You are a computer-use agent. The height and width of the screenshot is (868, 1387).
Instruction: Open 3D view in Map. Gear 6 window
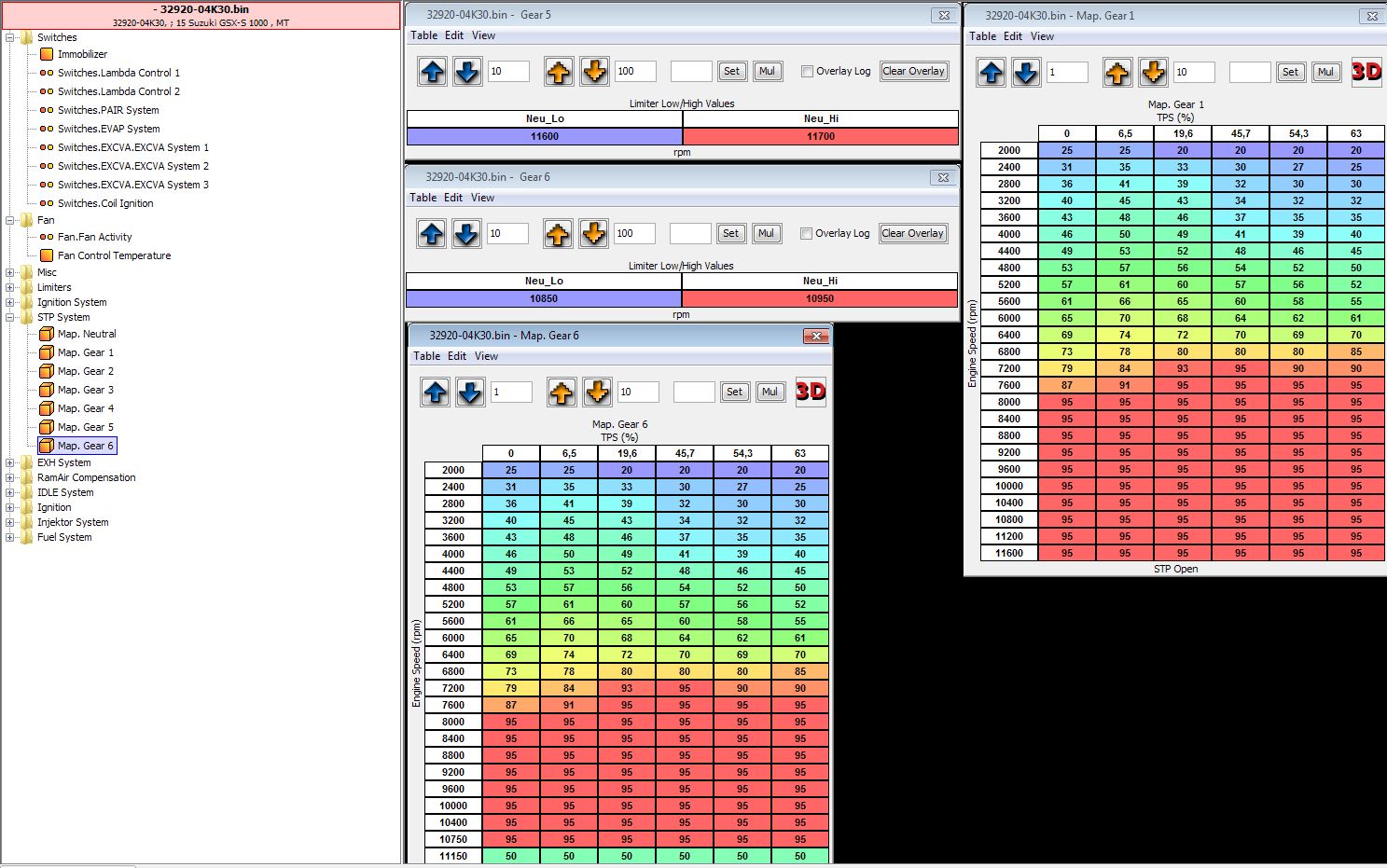[810, 393]
